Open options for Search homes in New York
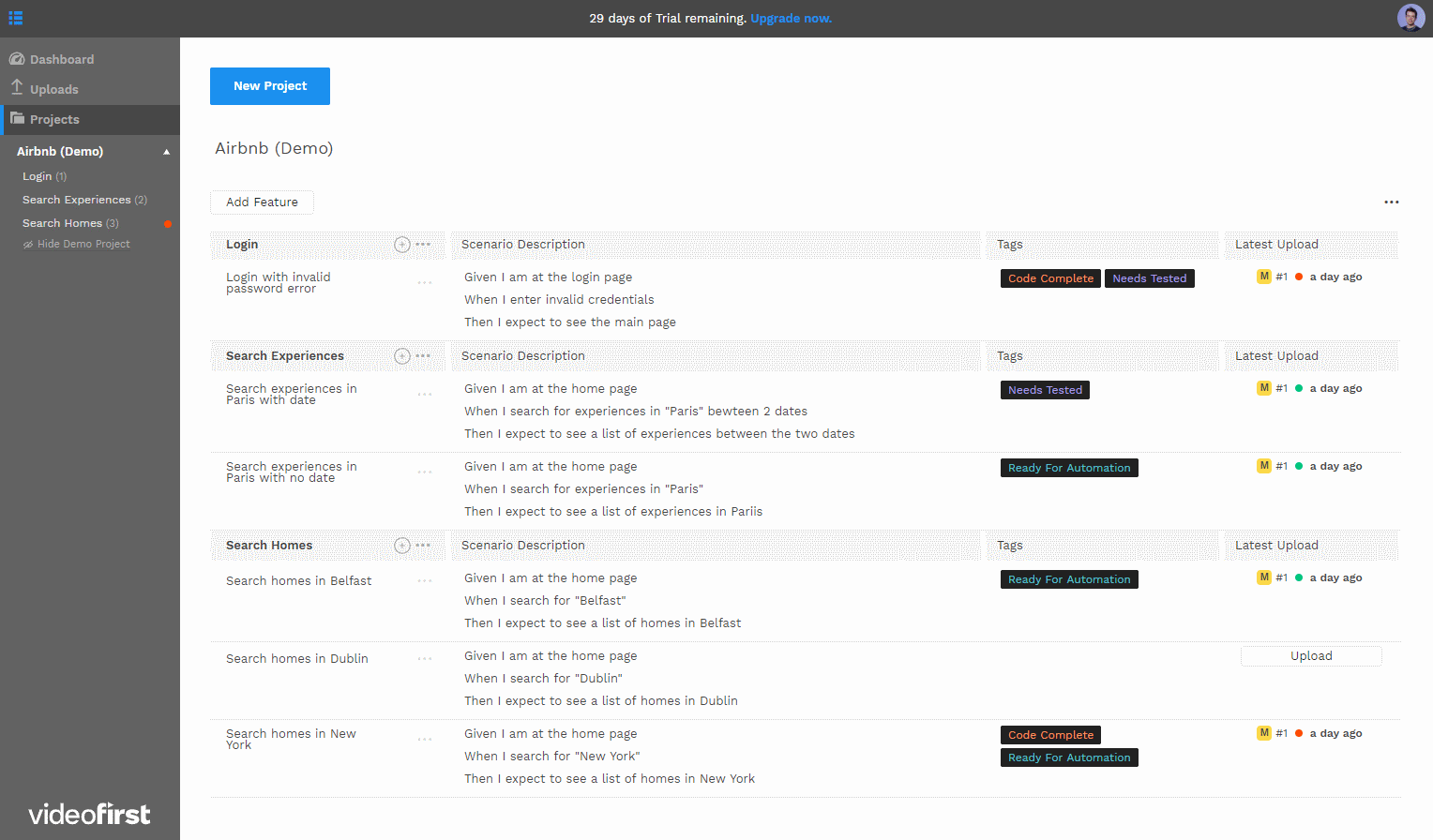Image resolution: width=1433 pixels, height=840 pixels. (425, 739)
